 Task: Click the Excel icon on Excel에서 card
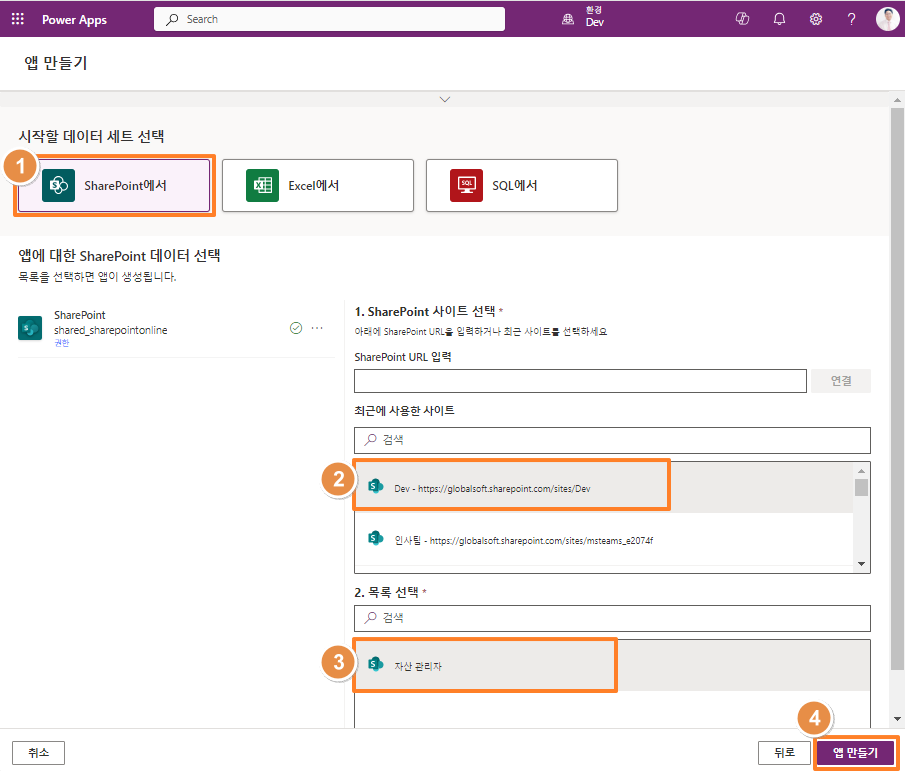[263, 185]
